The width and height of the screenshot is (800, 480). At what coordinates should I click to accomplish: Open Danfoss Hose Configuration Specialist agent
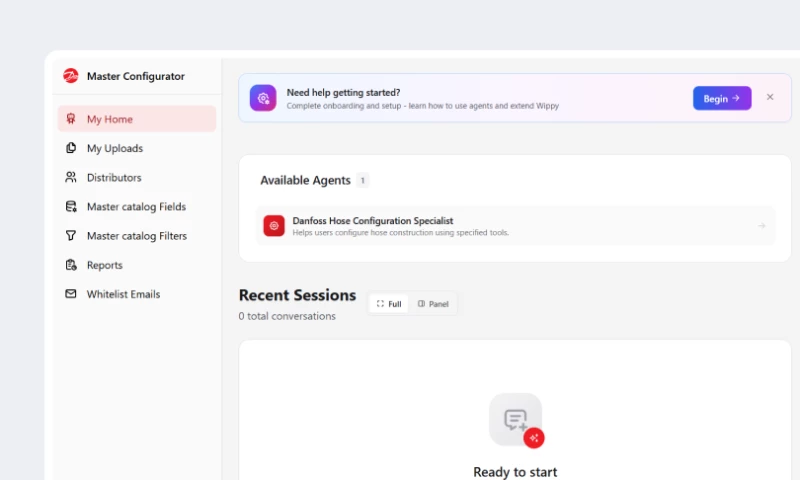pyautogui.click(x=515, y=225)
